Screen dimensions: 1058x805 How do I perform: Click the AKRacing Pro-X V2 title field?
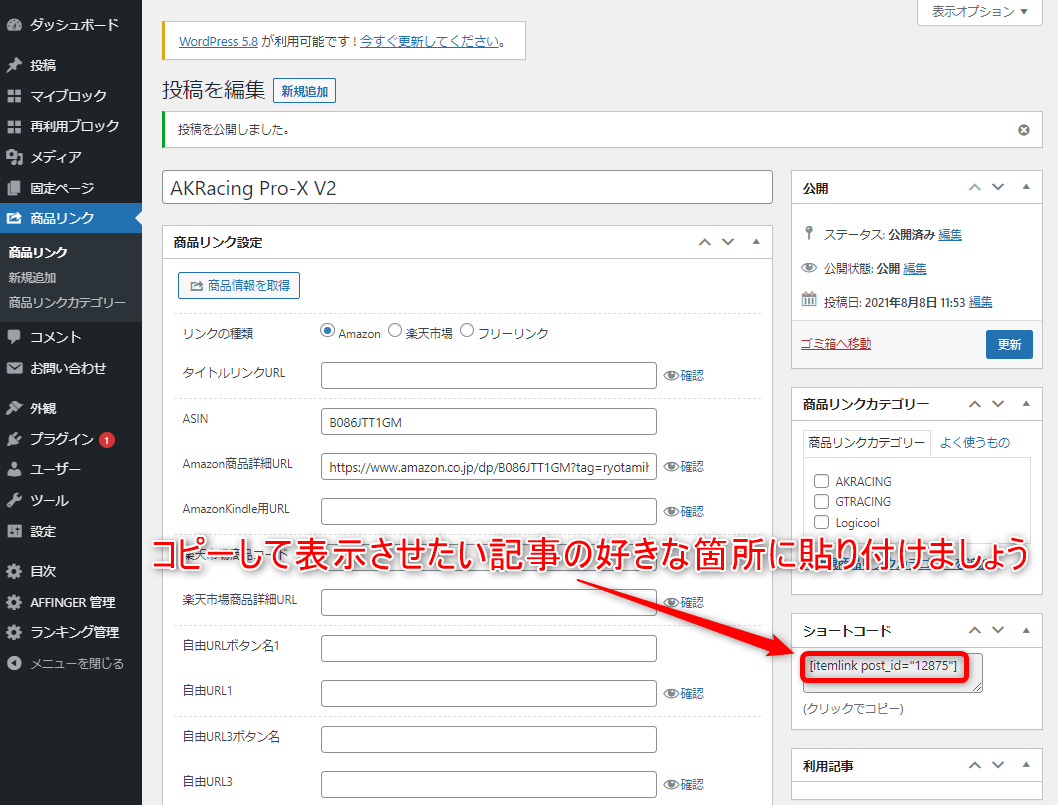click(x=468, y=188)
